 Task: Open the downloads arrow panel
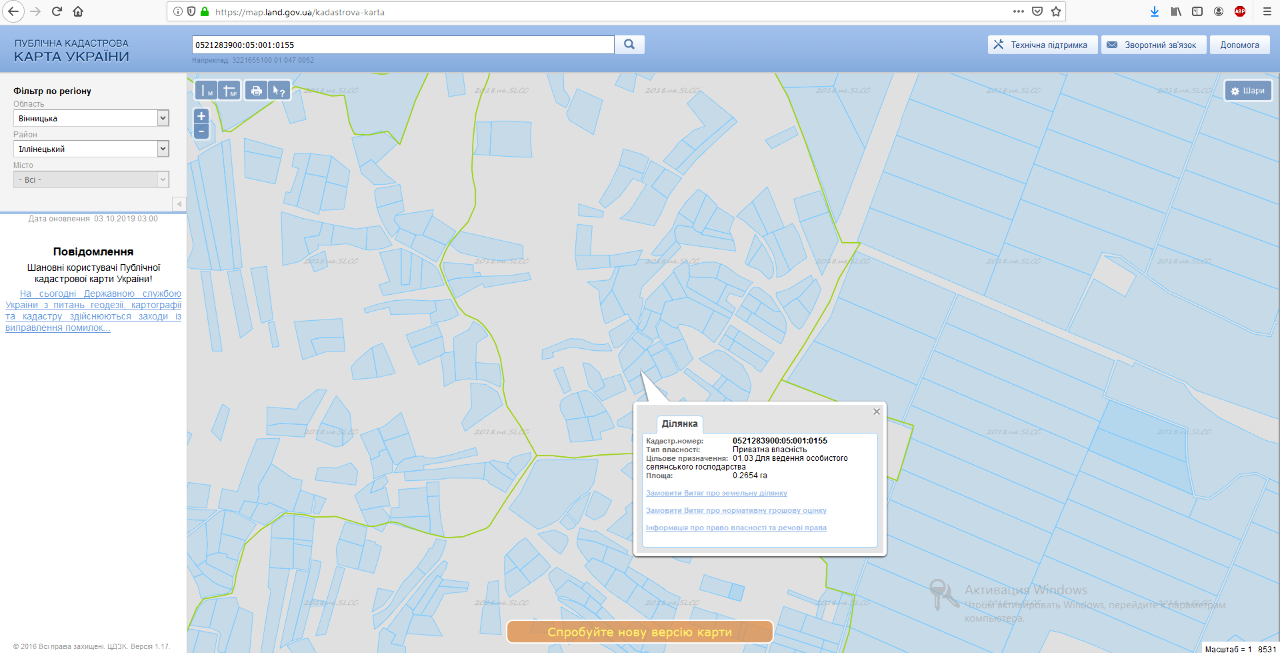pos(1154,11)
